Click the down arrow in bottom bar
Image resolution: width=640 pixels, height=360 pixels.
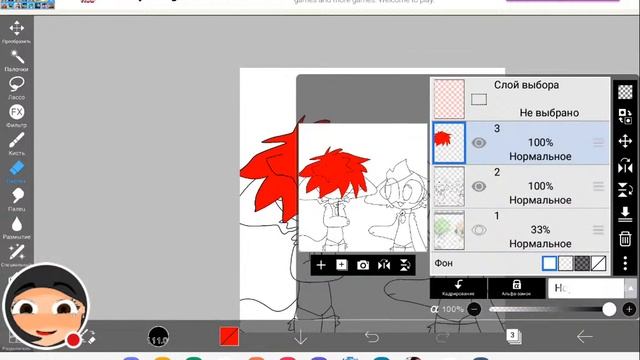coord(301,337)
